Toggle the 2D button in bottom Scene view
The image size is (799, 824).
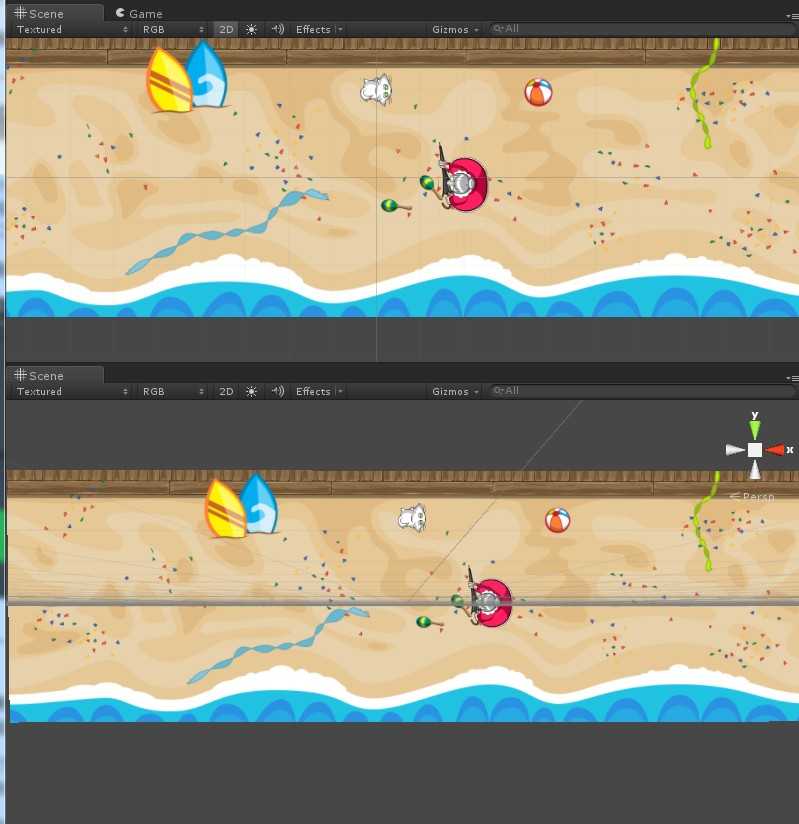click(226, 392)
